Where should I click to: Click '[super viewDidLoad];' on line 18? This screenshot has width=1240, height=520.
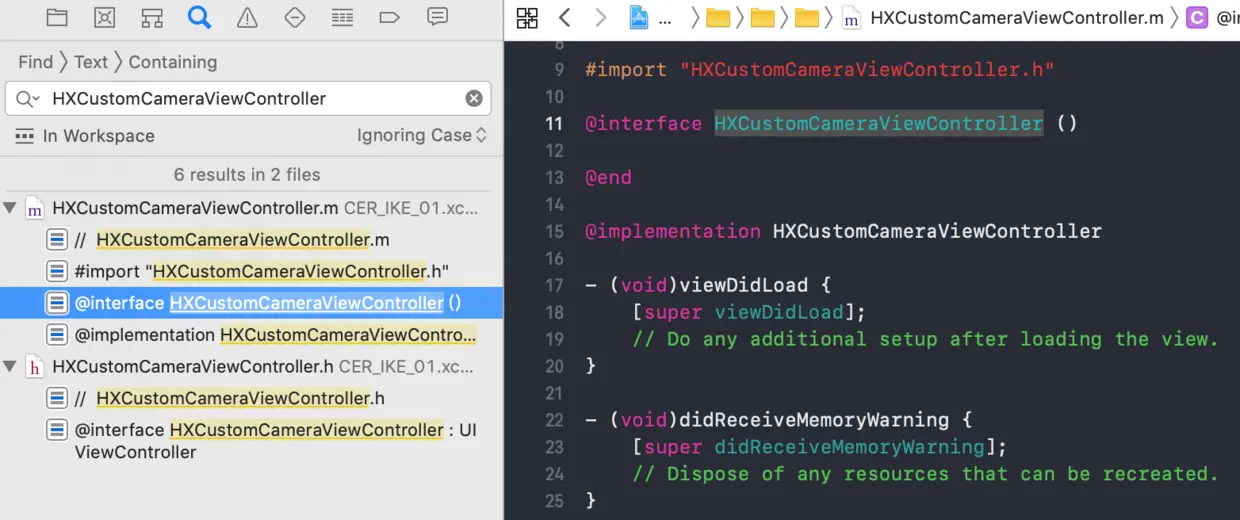[749, 312]
